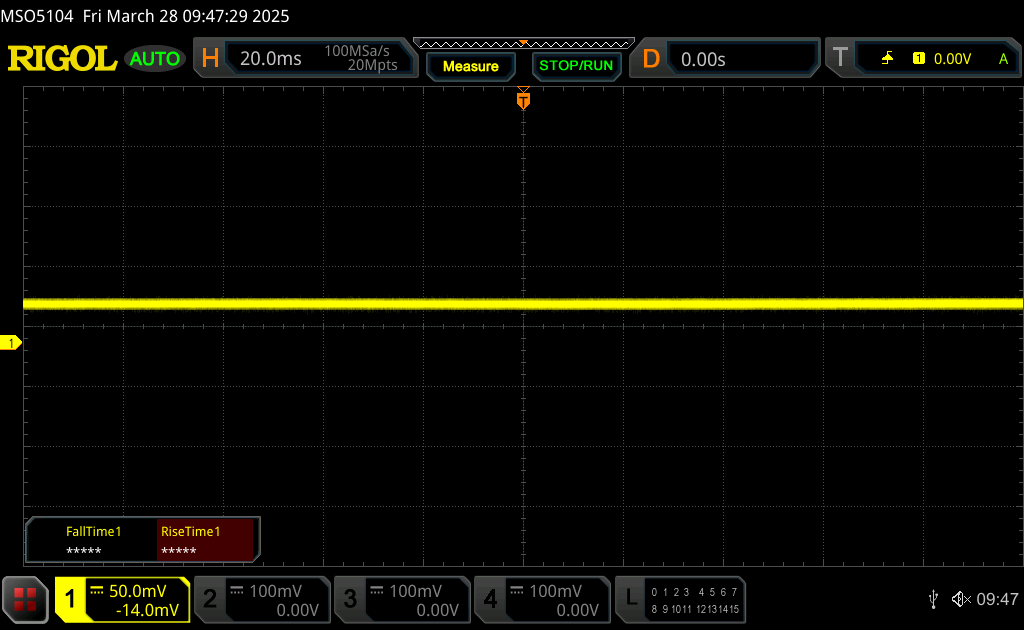
Task: Click the orange D delay icon
Action: tap(651, 59)
